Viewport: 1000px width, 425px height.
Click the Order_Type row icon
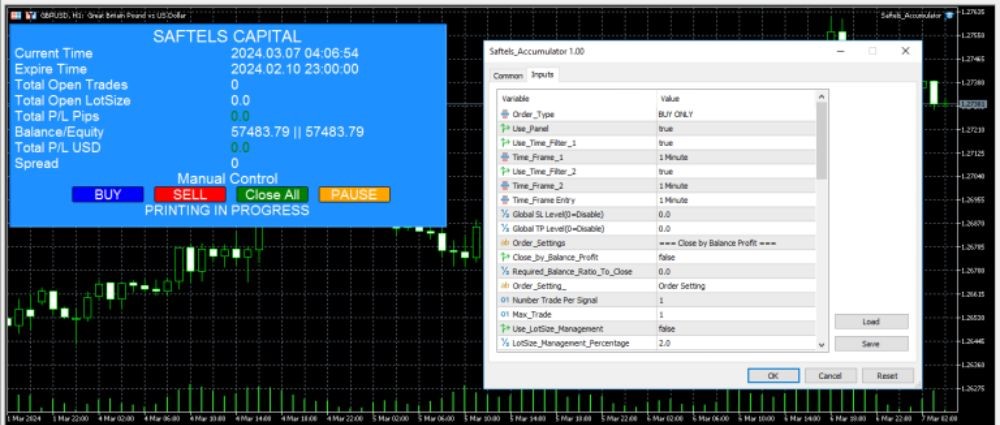[505, 114]
